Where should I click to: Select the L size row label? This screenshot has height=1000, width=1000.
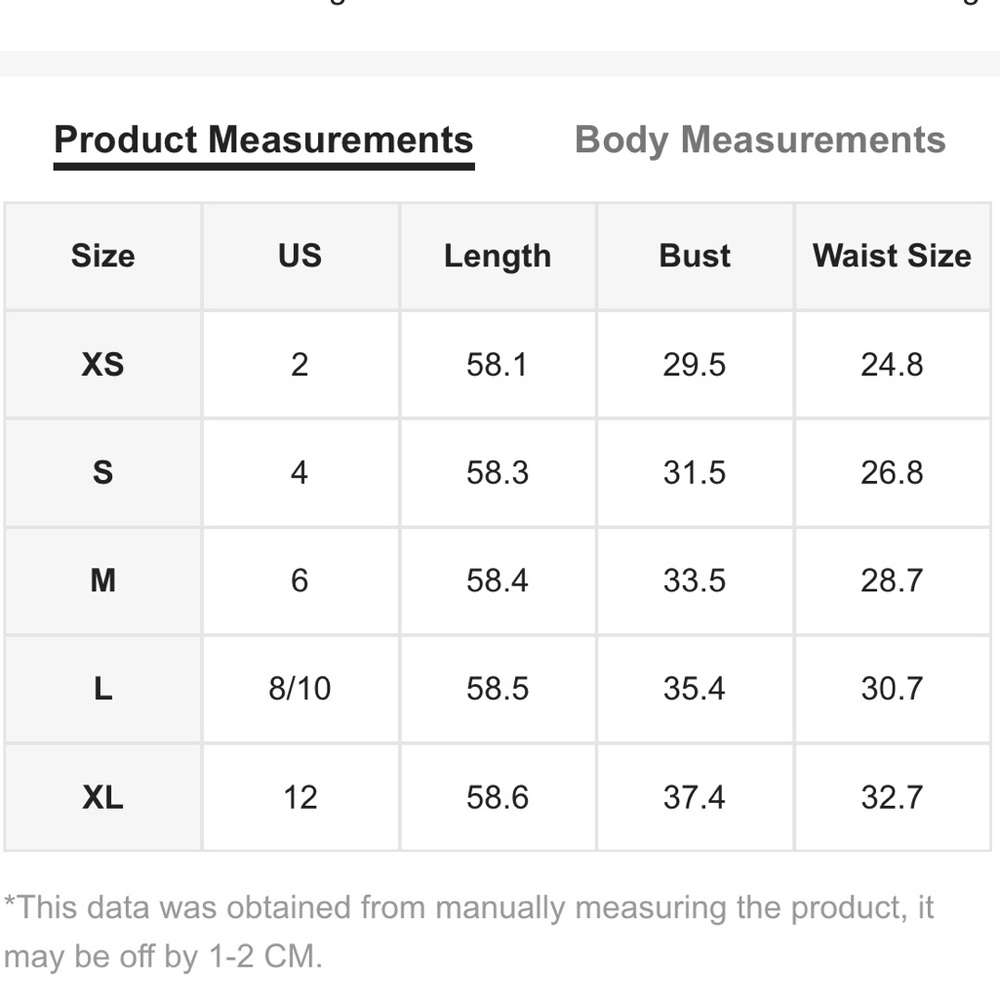coord(103,689)
